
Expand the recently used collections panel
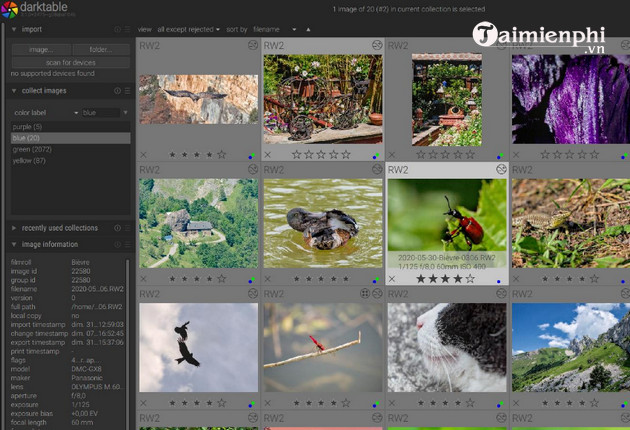(15, 228)
